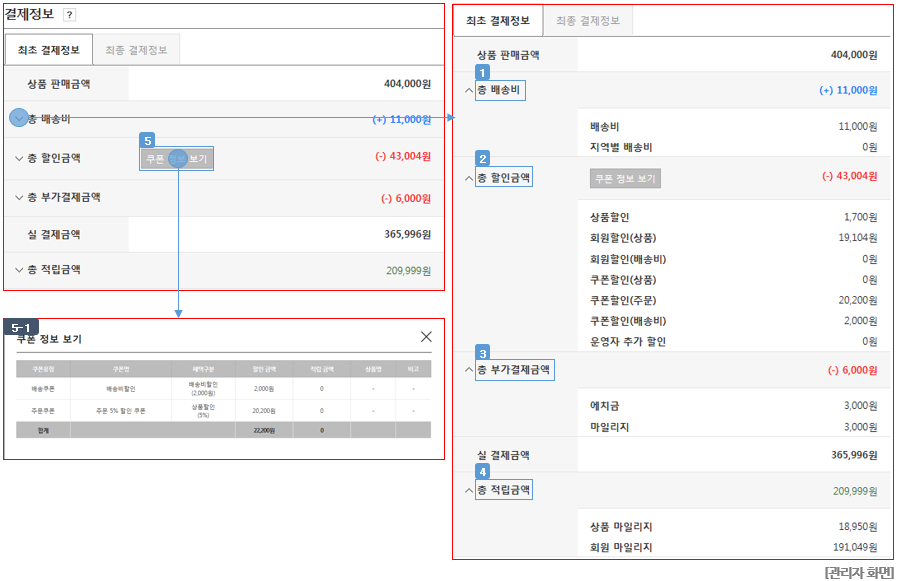Click the 쿠폰유형 column header
Viewport: 898px width, 581px height.
point(43,369)
